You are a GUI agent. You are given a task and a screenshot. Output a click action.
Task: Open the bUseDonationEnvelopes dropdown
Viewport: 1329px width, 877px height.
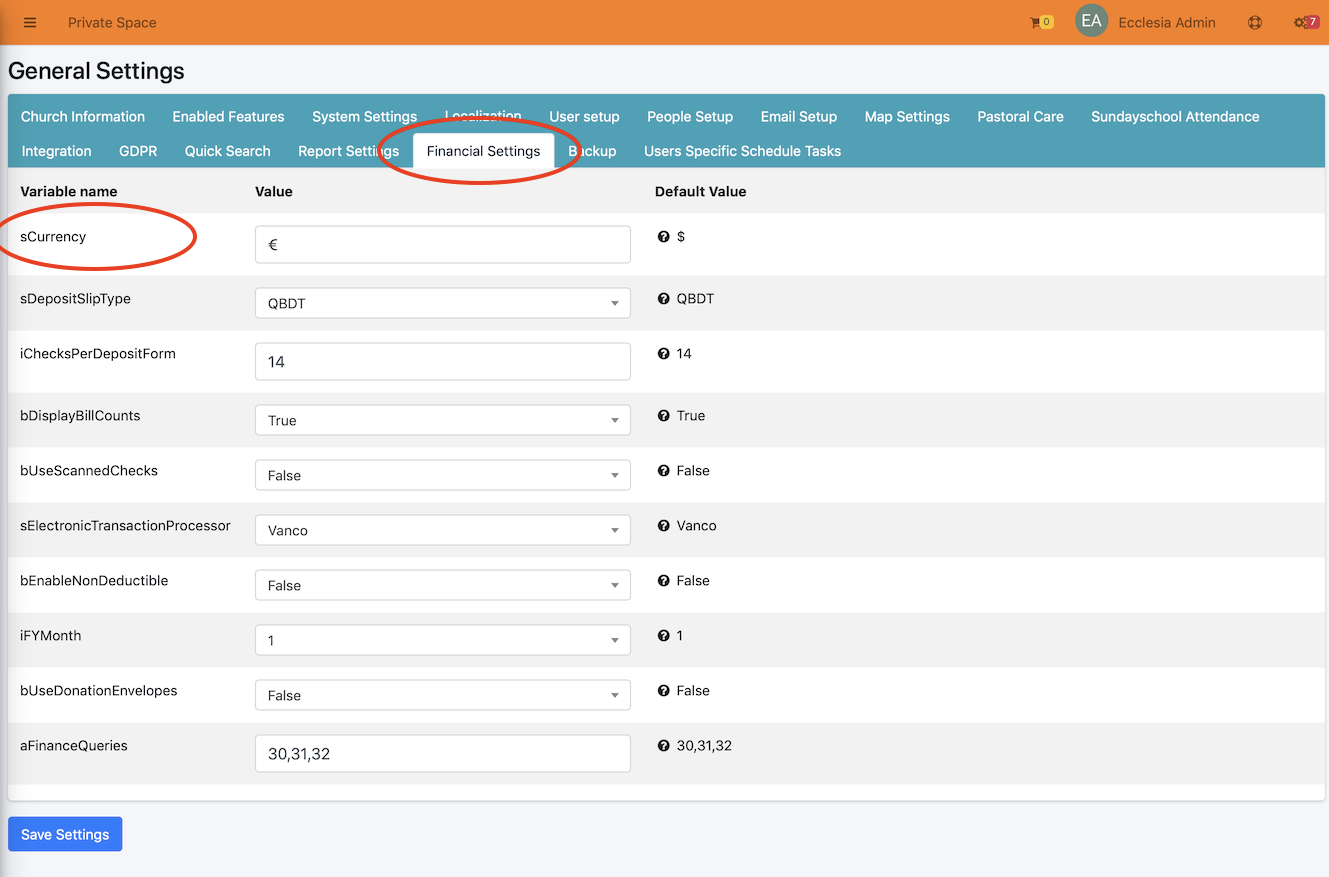tap(443, 695)
